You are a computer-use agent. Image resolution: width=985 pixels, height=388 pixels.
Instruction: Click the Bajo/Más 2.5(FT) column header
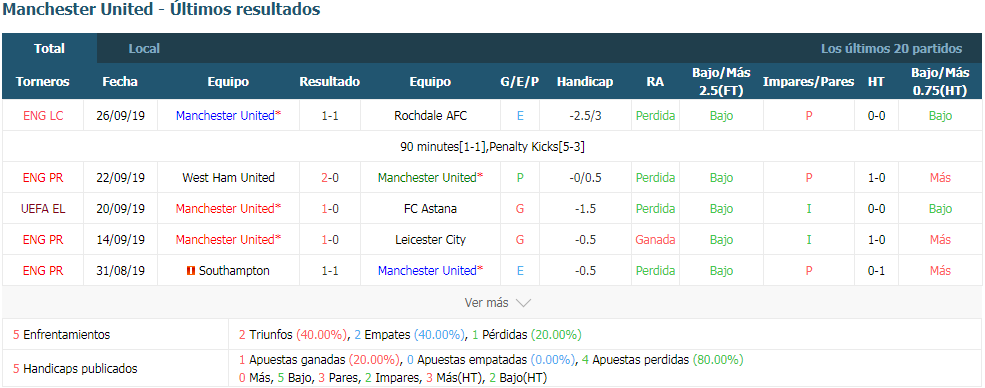(x=721, y=82)
